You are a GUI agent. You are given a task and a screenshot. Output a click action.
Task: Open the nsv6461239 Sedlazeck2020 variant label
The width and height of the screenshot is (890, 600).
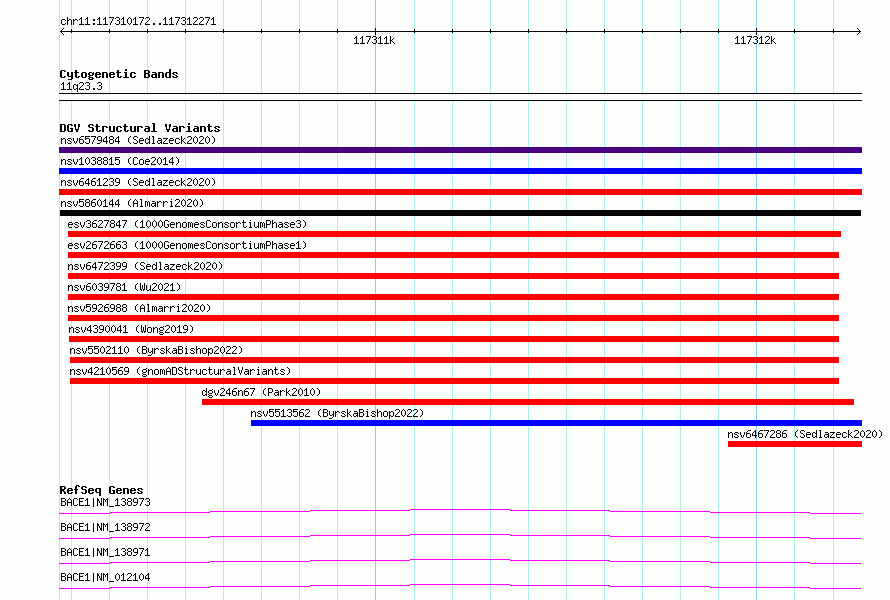(x=138, y=182)
